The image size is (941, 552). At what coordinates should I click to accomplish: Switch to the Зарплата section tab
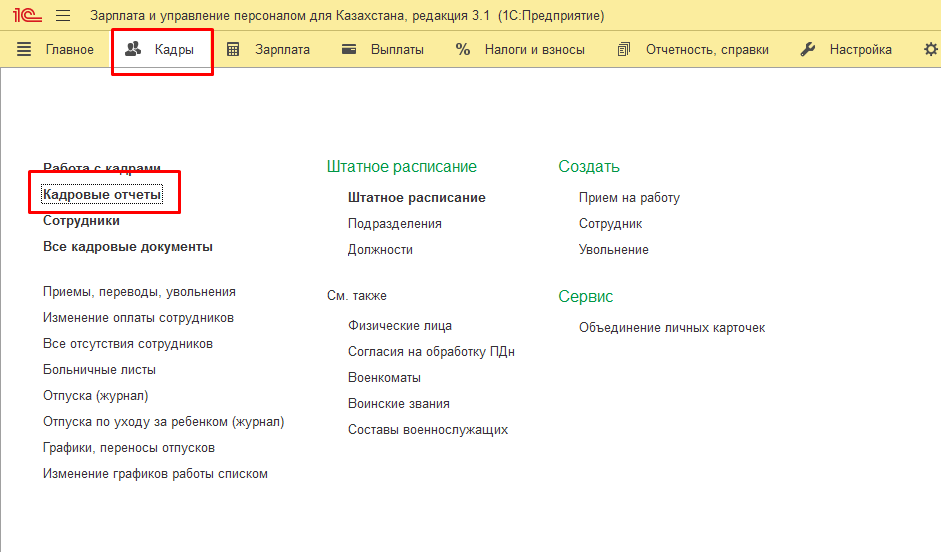pyautogui.click(x=282, y=49)
